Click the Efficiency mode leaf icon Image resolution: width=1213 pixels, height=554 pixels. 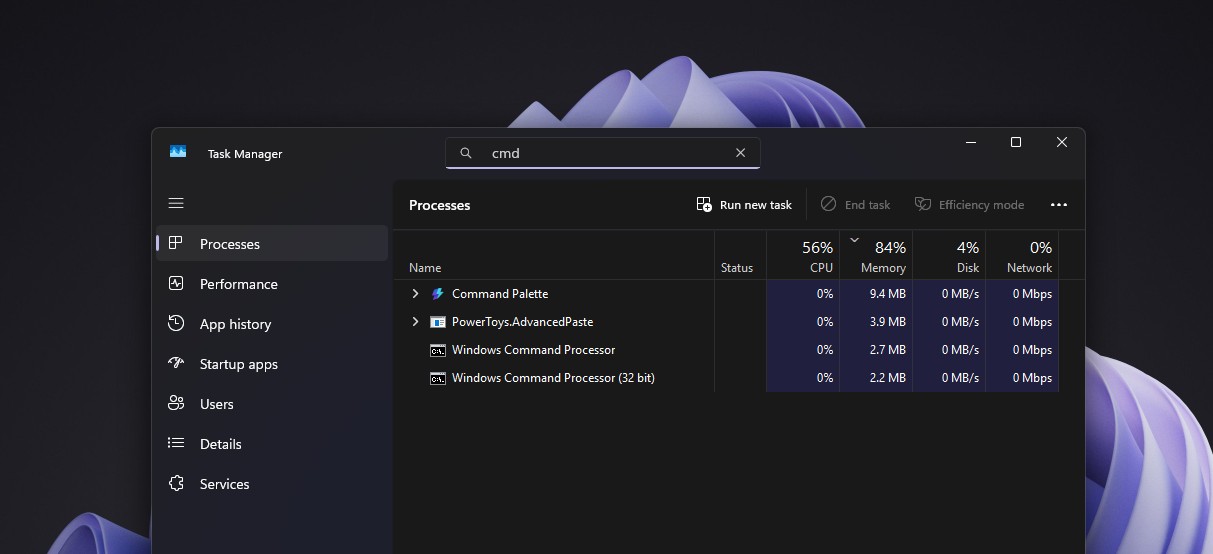point(923,204)
